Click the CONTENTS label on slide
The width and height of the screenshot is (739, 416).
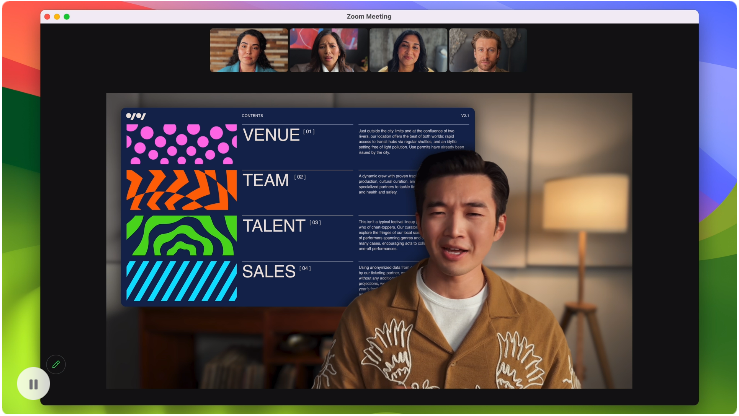[x=253, y=115]
